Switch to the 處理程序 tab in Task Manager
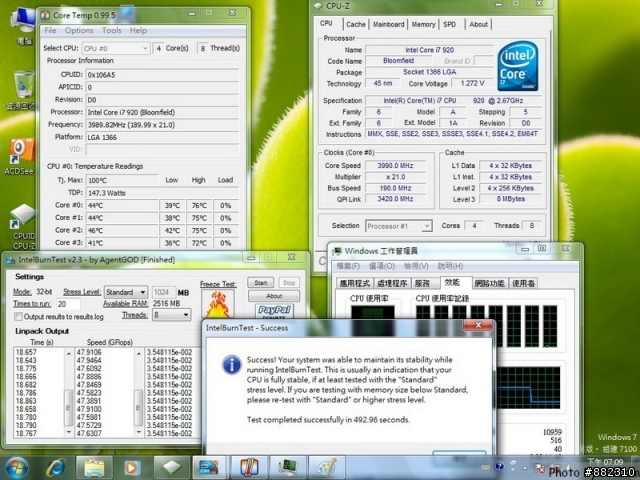 (x=392, y=283)
